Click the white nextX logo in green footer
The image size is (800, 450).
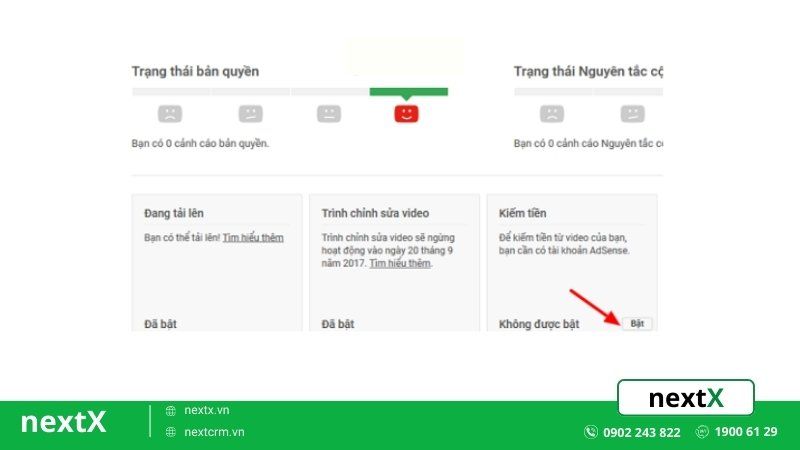(x=63, y=422)
